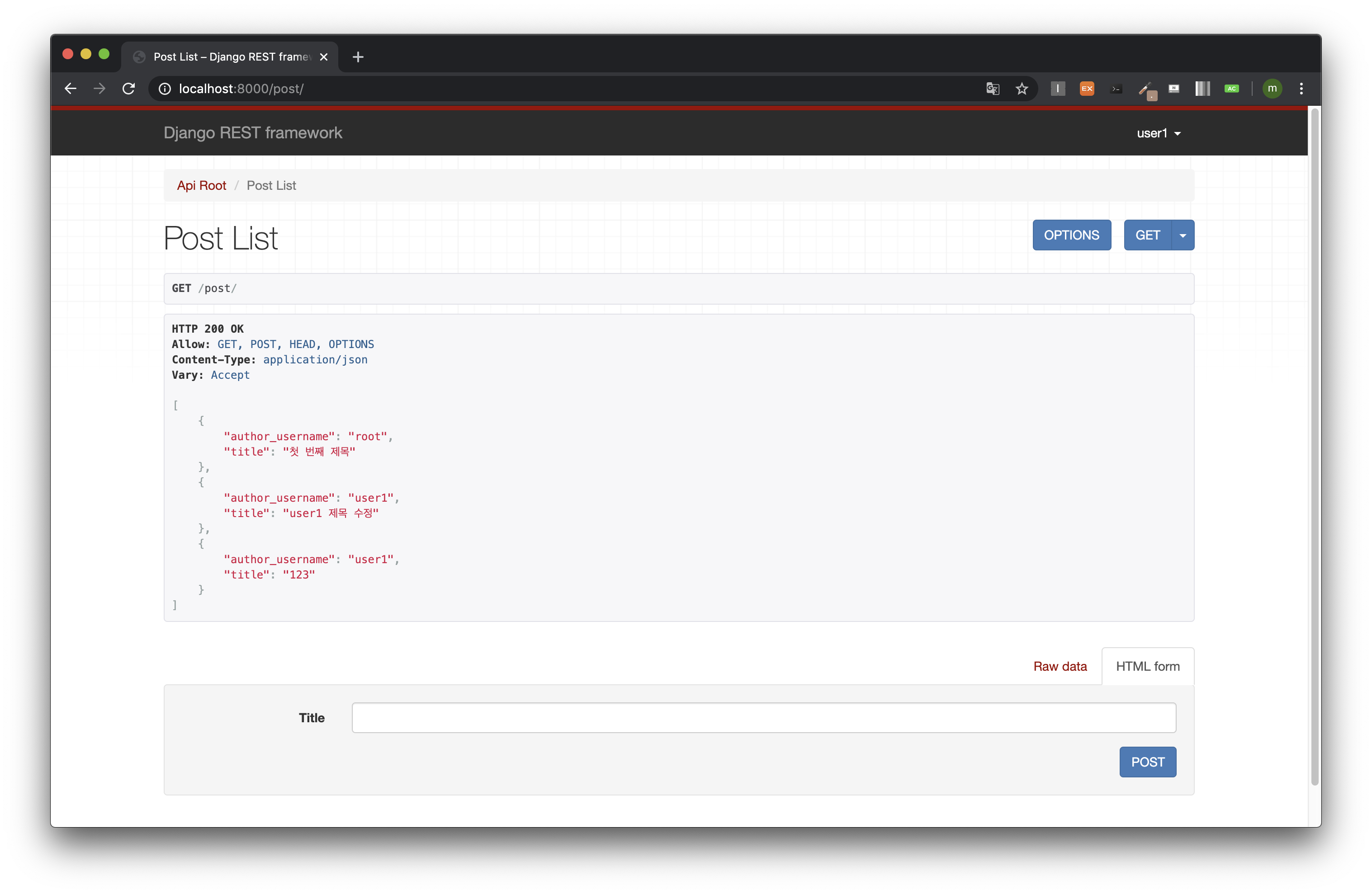Screen dimensions: 1372x894
Task: Open the orange EX extension
Action: pyautogui.click(x=1087, y=89)
